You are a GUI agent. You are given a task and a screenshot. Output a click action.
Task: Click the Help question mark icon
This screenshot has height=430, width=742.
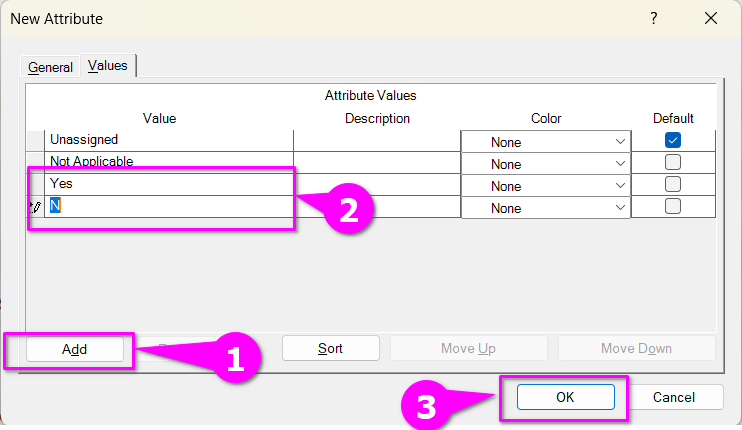click(654, 18)
